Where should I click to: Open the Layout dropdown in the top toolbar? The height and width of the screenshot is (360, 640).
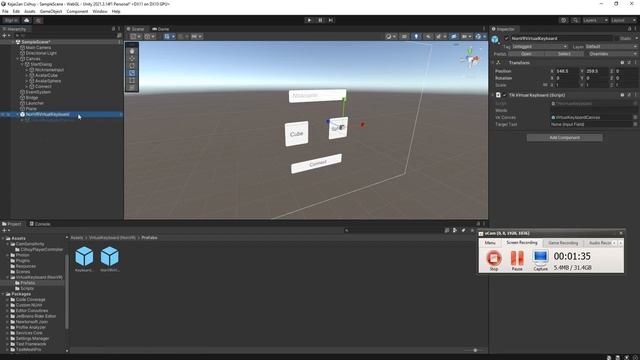[x=623, y=20]
